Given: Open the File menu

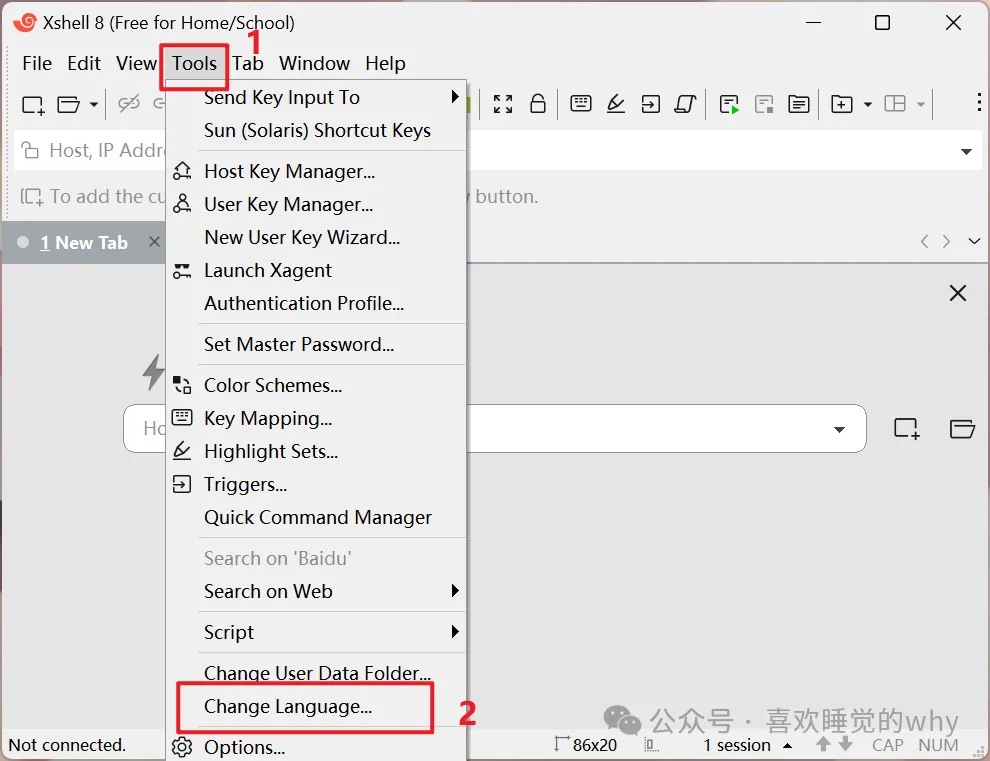Looking at the screenshot, I should [37, 63].
